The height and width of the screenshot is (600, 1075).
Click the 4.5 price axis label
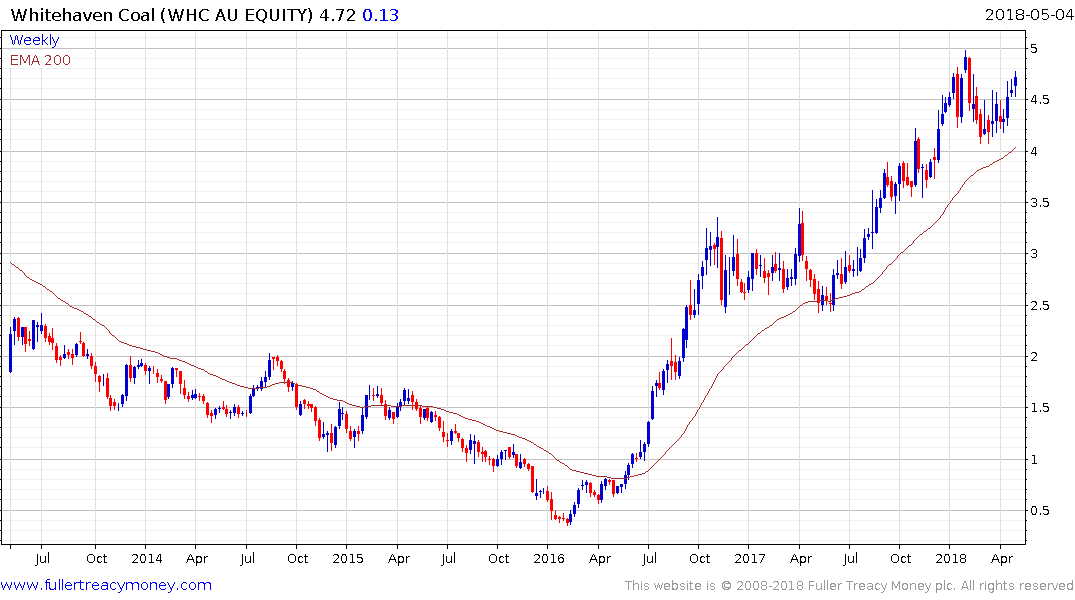click(1040, 100)
